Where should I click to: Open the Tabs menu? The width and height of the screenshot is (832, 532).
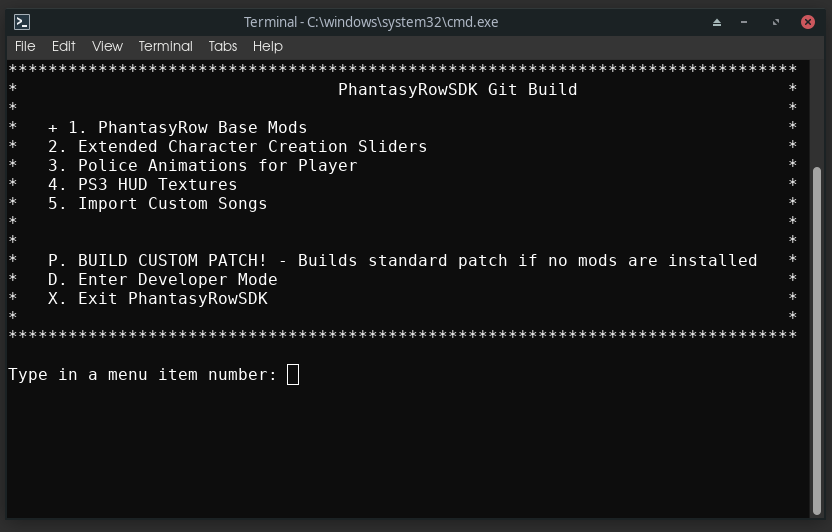click(x=223, y=47)
